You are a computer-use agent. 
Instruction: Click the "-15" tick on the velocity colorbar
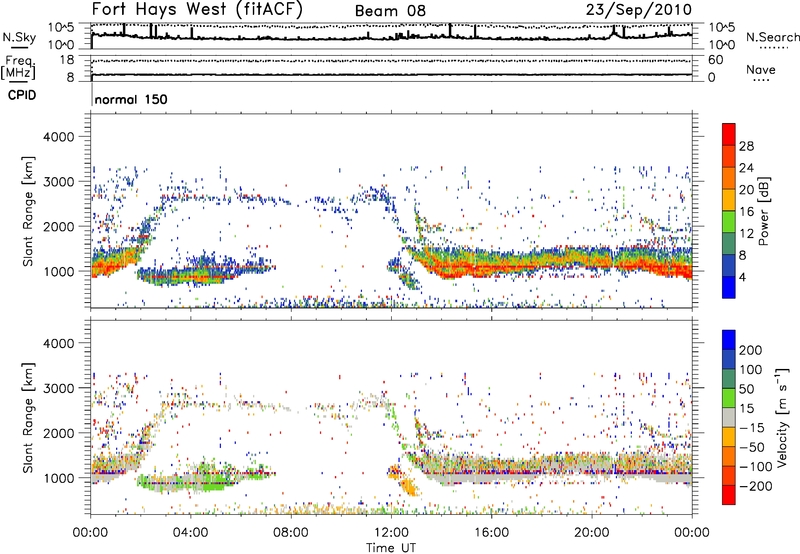click(x=752, y=427)
